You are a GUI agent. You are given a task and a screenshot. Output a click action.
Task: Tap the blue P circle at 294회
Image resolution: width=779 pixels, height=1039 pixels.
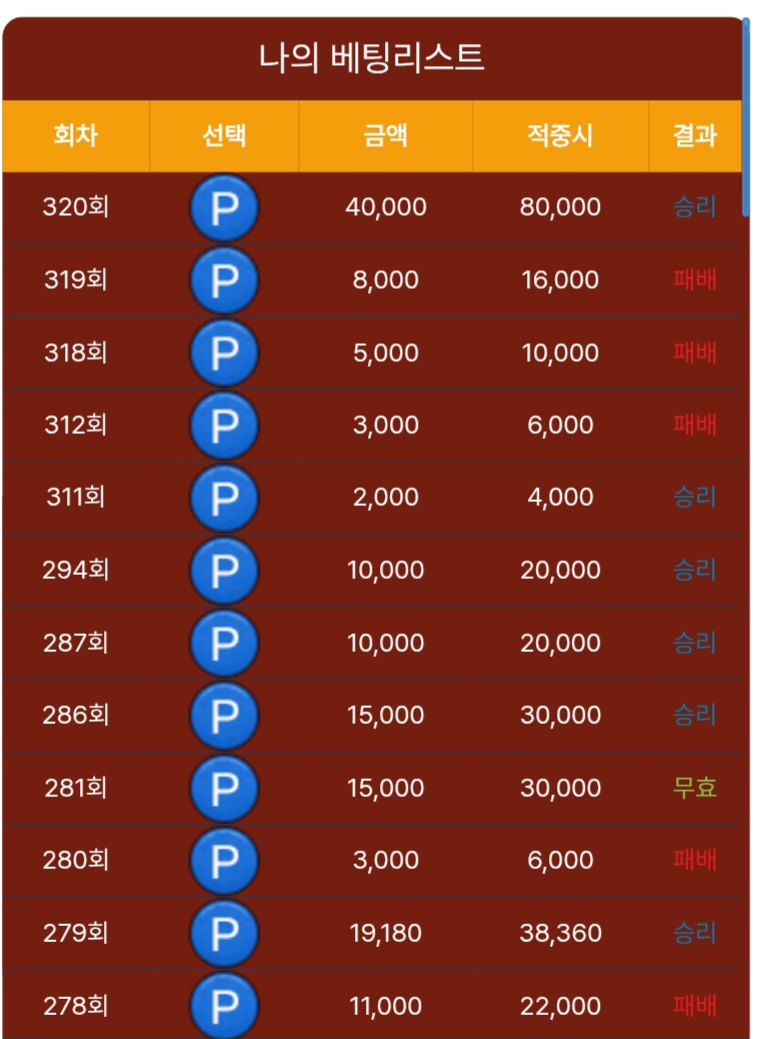224,570
